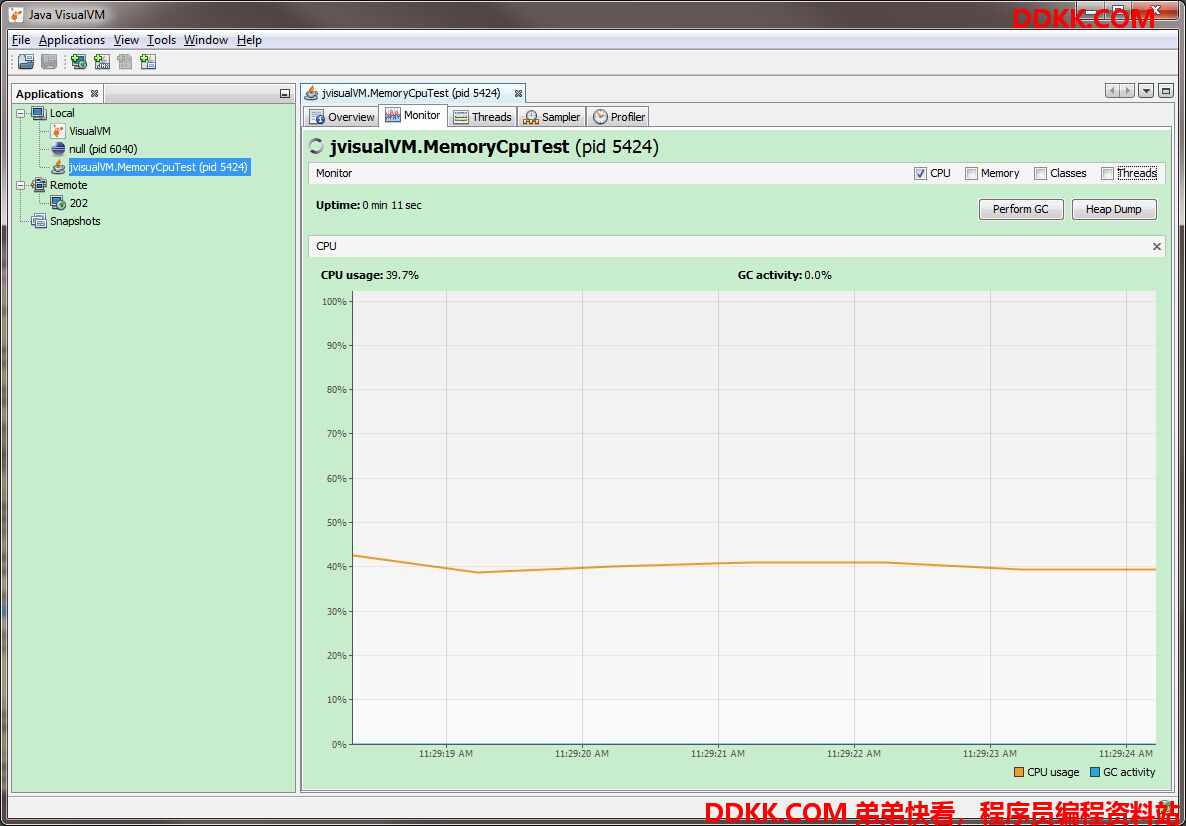Close the MemoryCpuTest (pid 5424) document tab
Image resolution: width=1186 pixels, height=826 pixels.
(x=518, y=94)
